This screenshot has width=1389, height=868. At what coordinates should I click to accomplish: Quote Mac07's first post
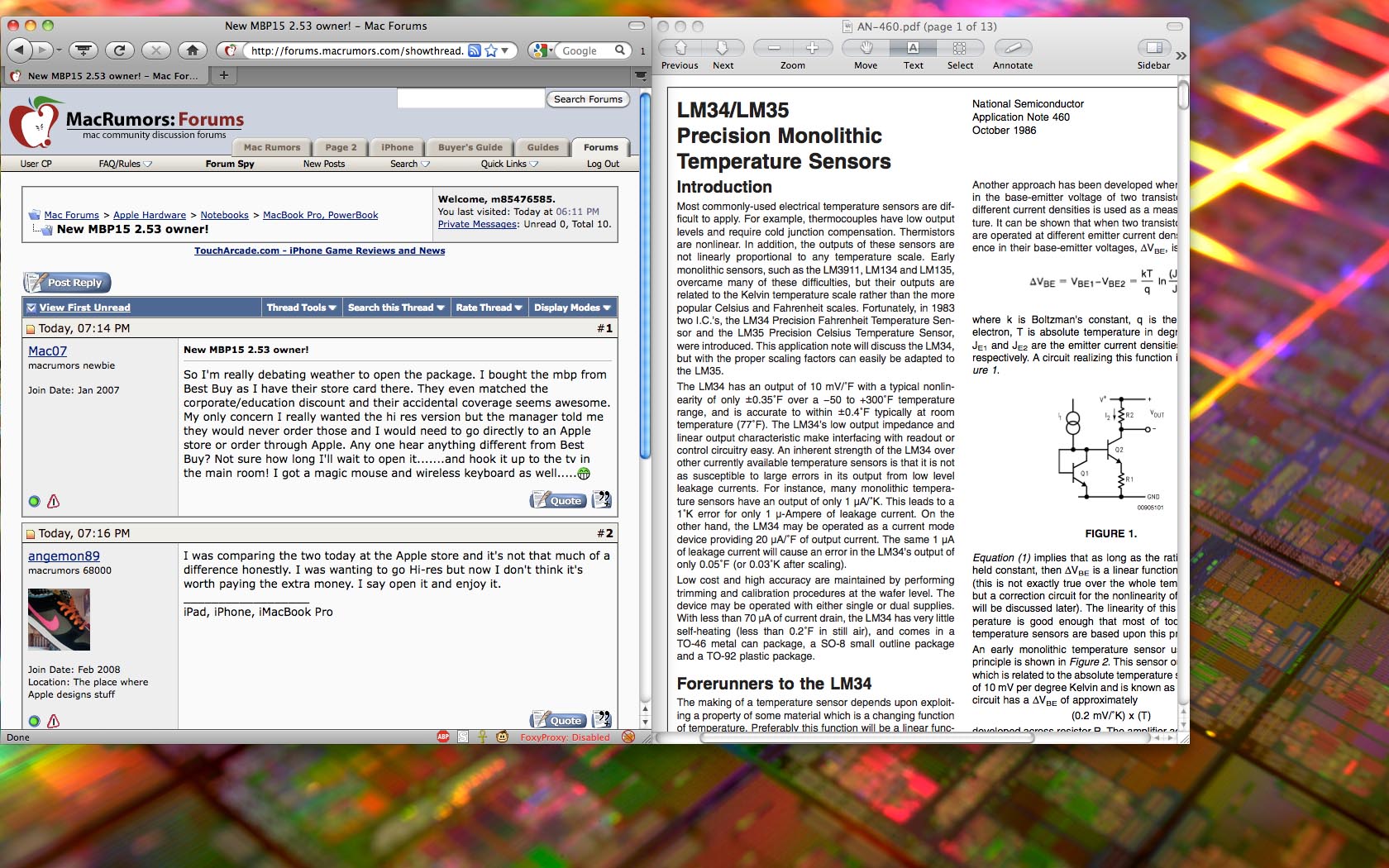click(x=558, y=499)
